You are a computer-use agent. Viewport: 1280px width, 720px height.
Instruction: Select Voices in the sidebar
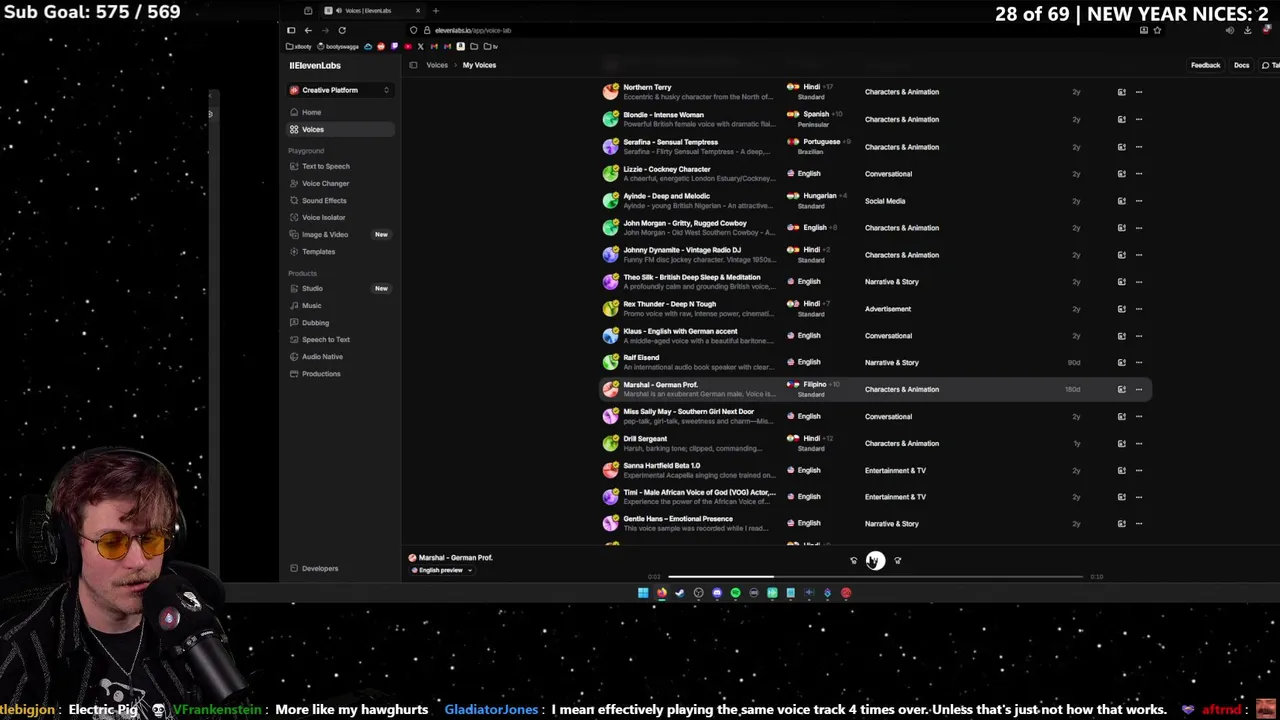click(x=340, y=129)
